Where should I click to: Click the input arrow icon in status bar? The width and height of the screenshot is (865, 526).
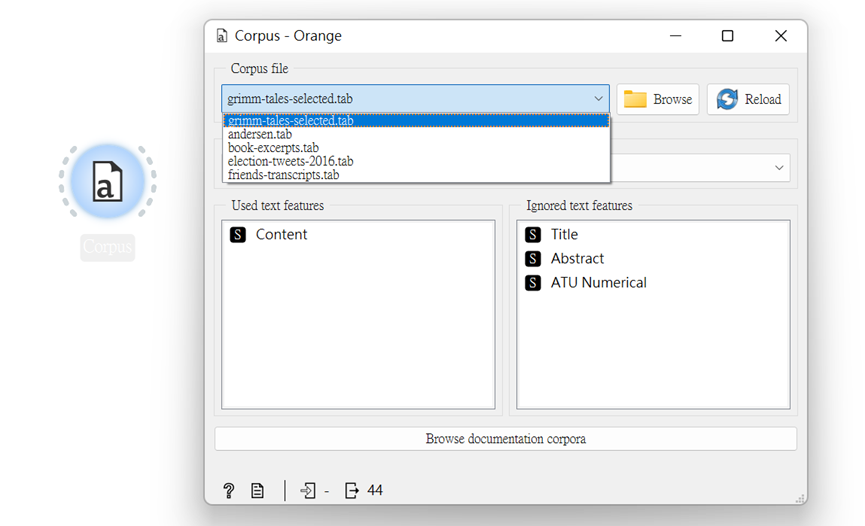(308, 490)
